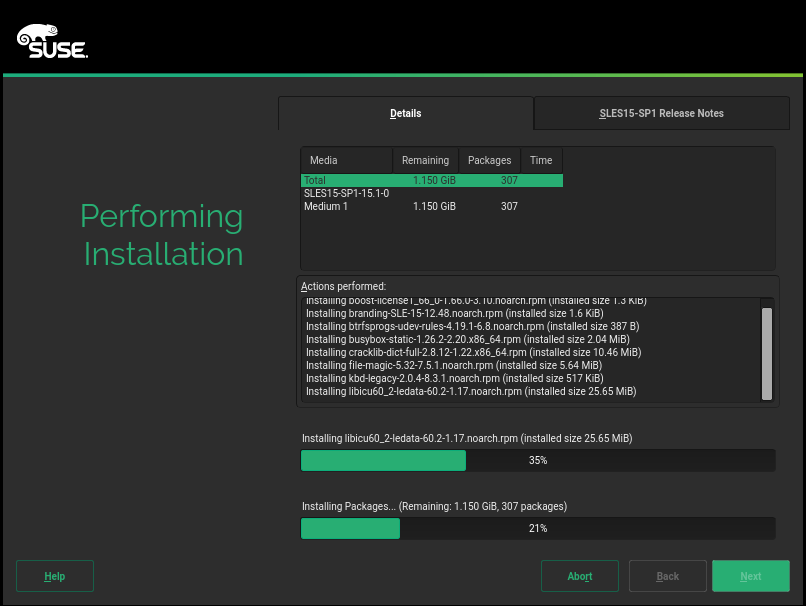This screenshot has width=806, height=606.
Task: Select the highlighted Total row
Action: coord(432,180)
